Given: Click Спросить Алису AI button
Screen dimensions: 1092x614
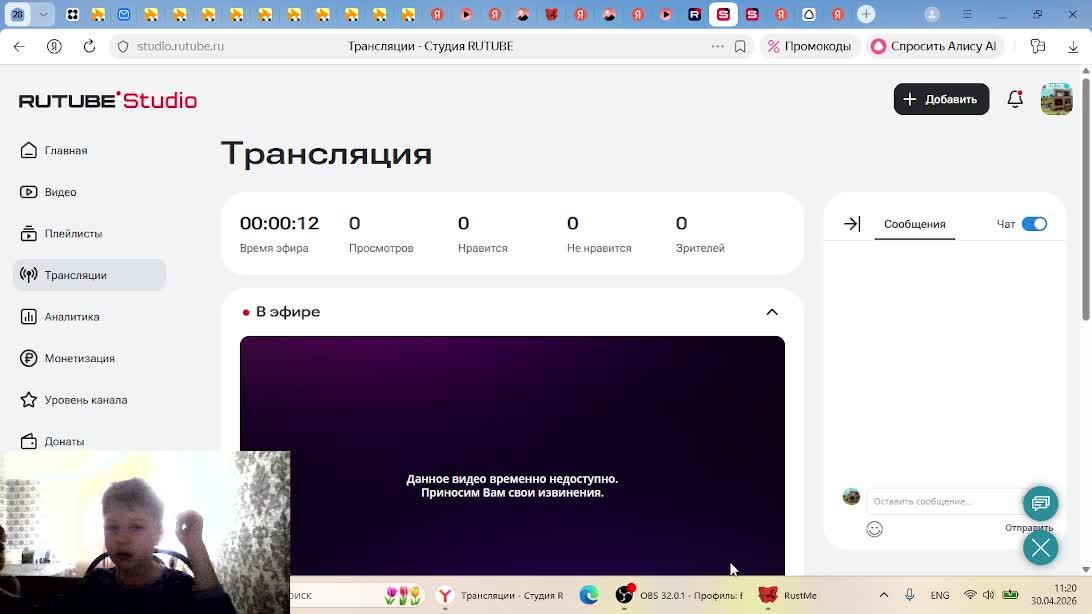Looking at the screenshot, I should click(x=933, y=46).
